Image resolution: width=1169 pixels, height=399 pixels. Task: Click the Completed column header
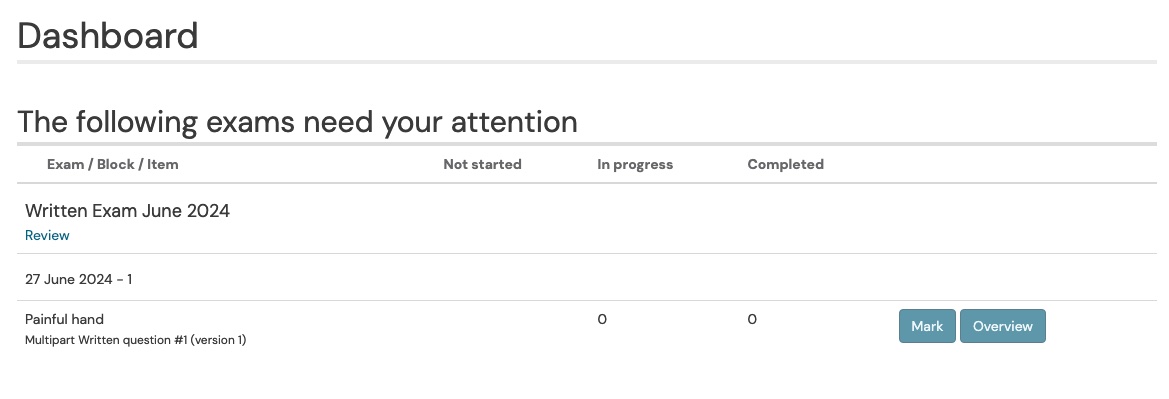pyautogui.click(x=786, y=164)
